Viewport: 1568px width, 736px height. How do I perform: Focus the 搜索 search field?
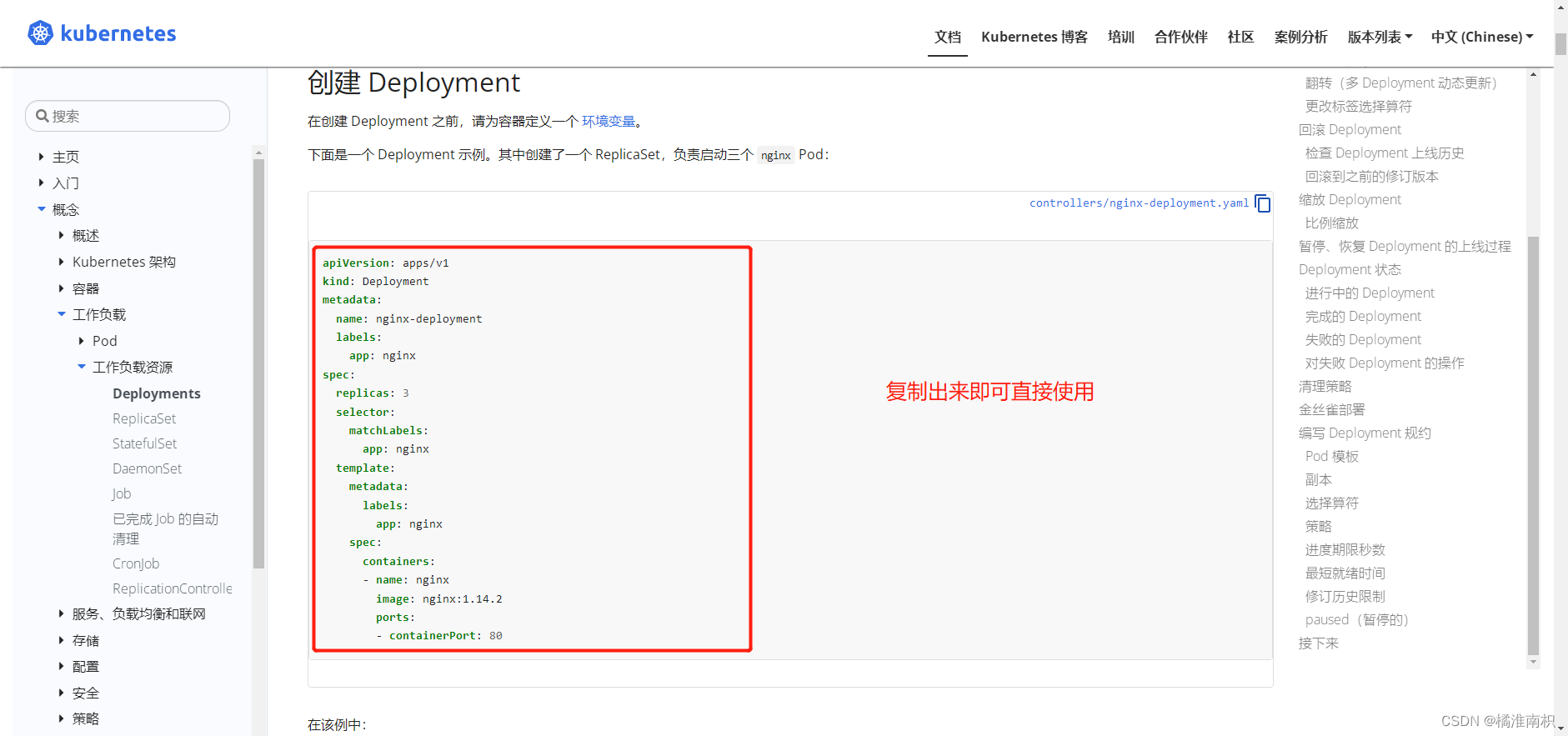[x=128, y=116]
